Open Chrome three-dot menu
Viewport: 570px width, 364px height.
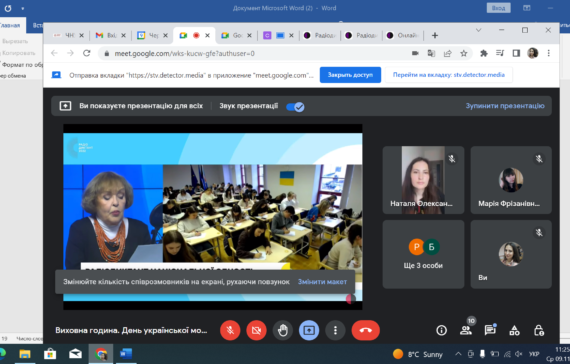549,53
